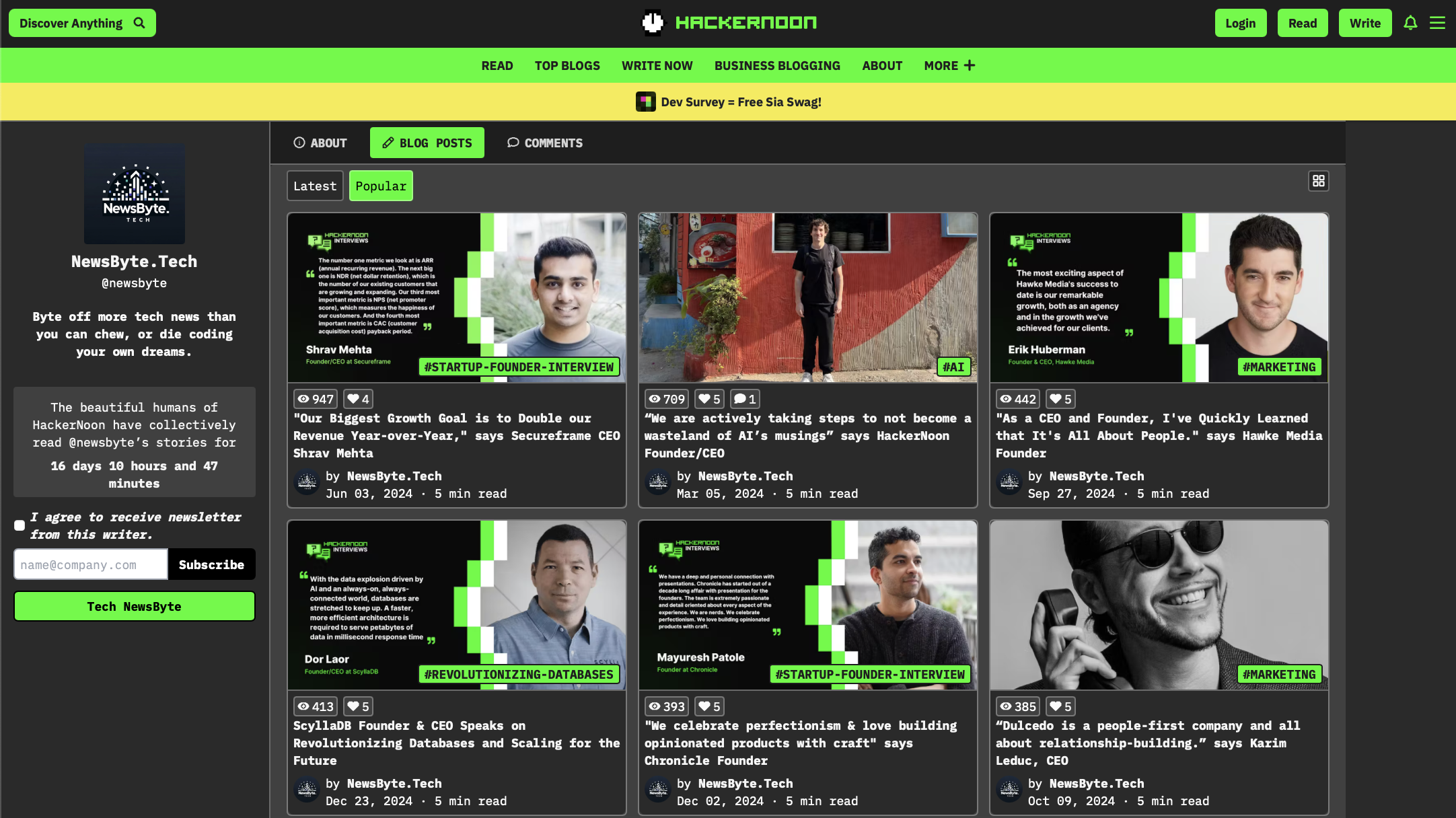Click the Tech NewsByte button

point(135,606)
